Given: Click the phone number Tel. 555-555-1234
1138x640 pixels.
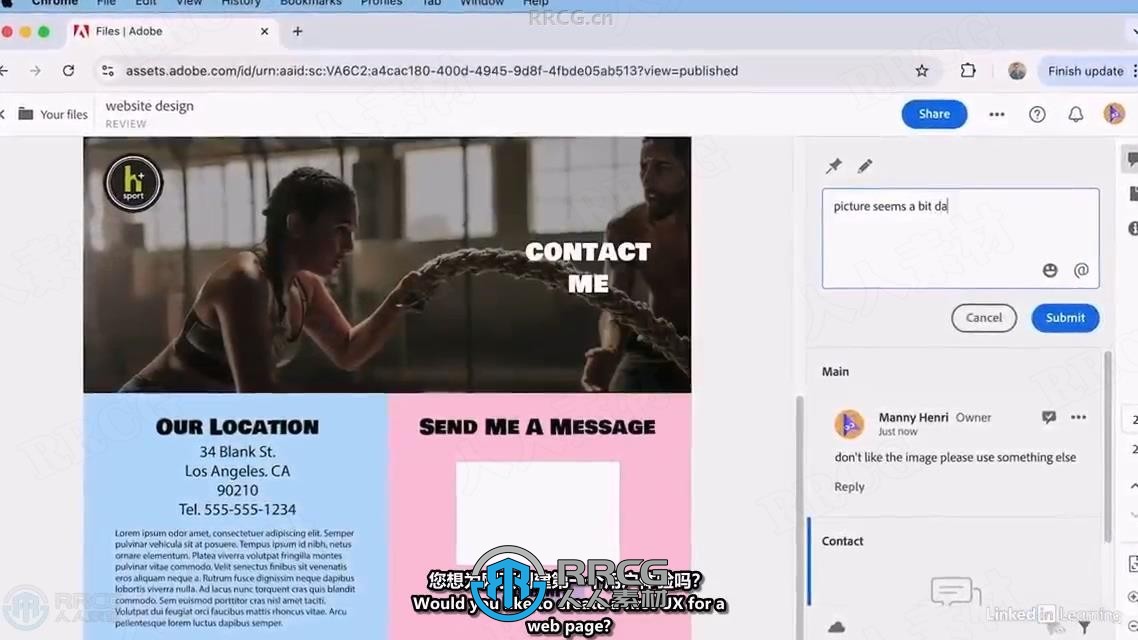Looking at the screenshot, I should point(237,509).
